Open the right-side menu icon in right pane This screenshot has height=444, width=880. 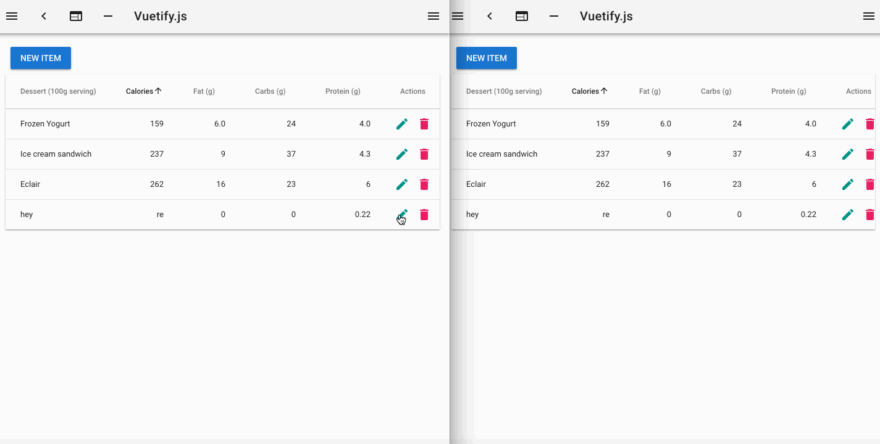(868, 16)
